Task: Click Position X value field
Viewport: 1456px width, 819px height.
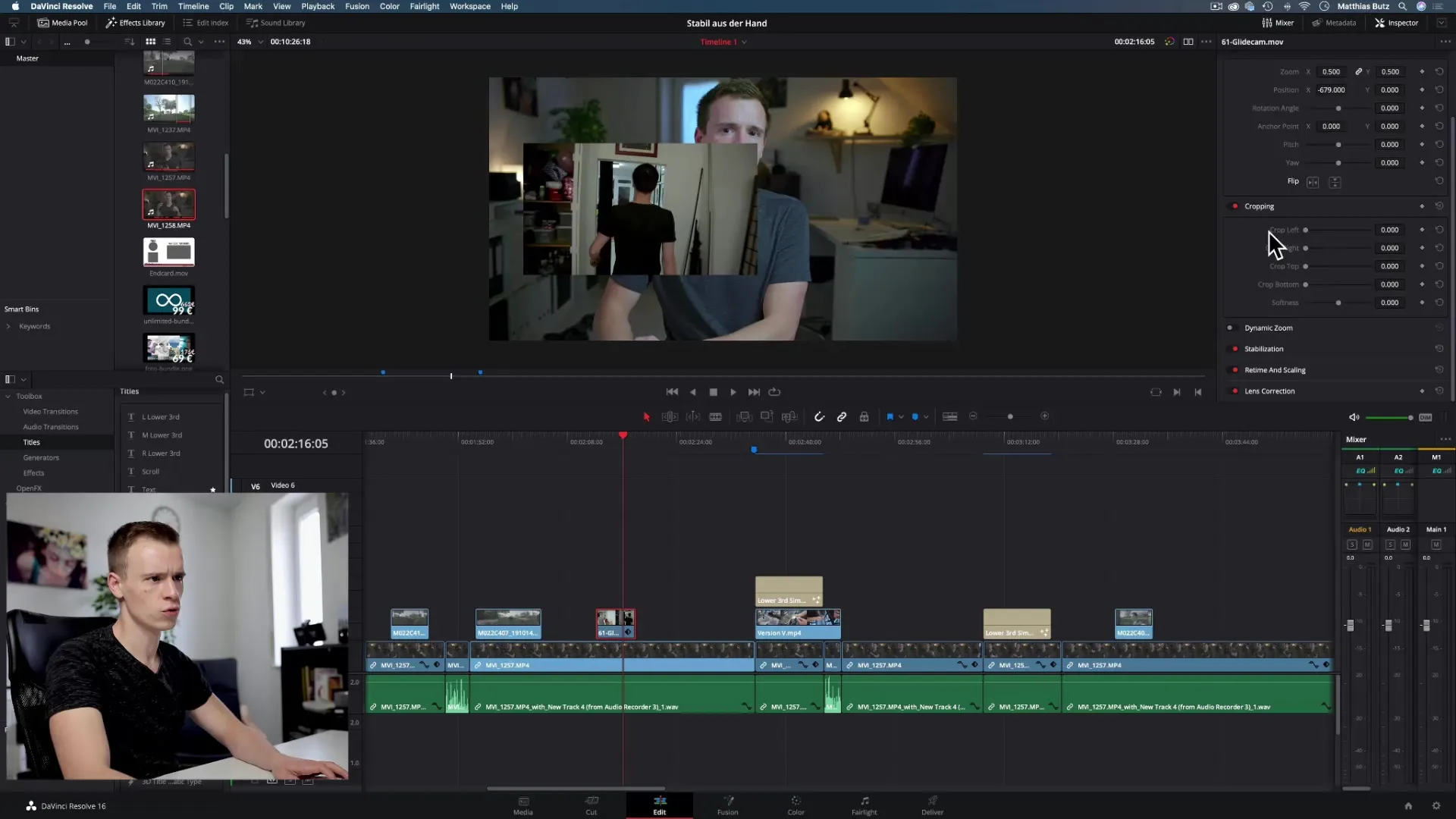Action: click(x=1332, y=90)
